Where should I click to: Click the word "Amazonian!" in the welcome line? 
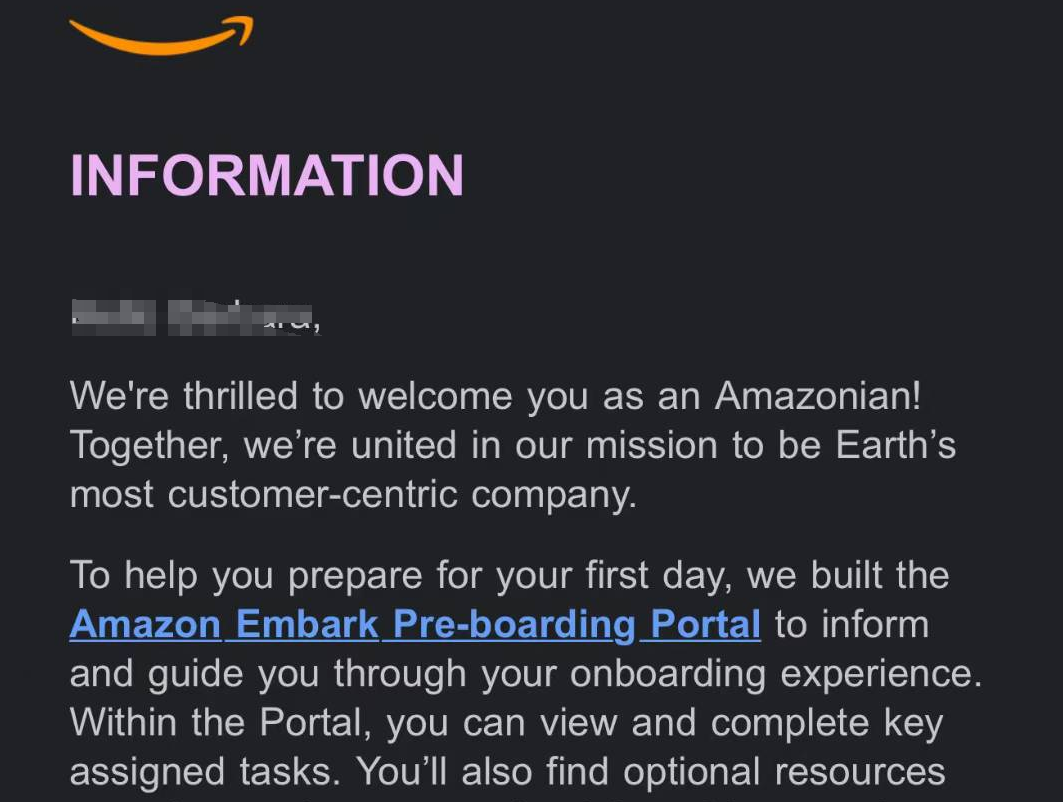(818, 396)
